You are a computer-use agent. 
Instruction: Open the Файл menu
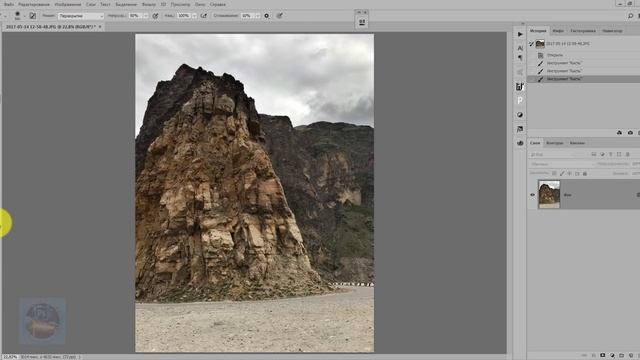[9, 4]
